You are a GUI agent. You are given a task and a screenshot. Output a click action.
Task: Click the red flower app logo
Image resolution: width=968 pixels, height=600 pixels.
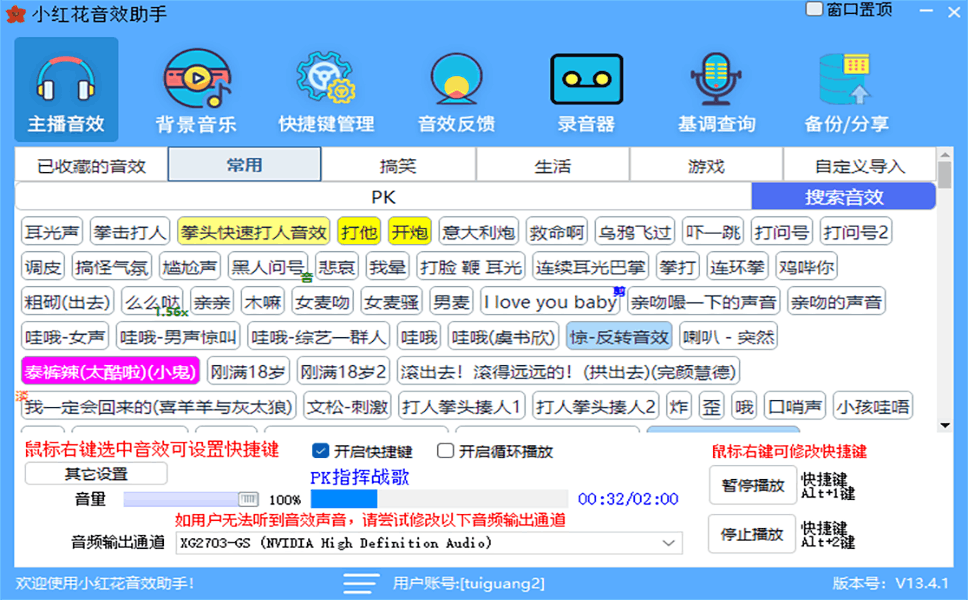tap(15, 14)
